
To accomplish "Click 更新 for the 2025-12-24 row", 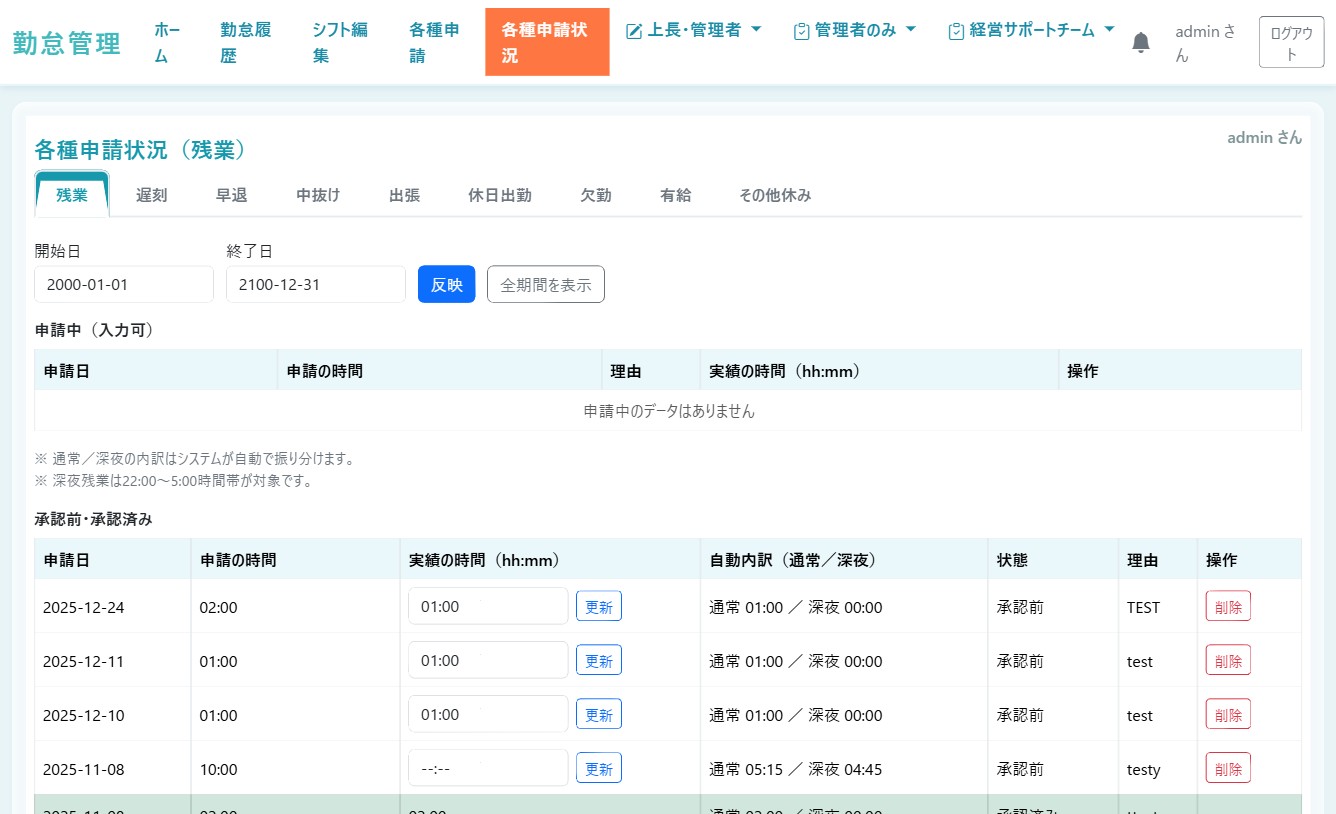I will 599,606.
